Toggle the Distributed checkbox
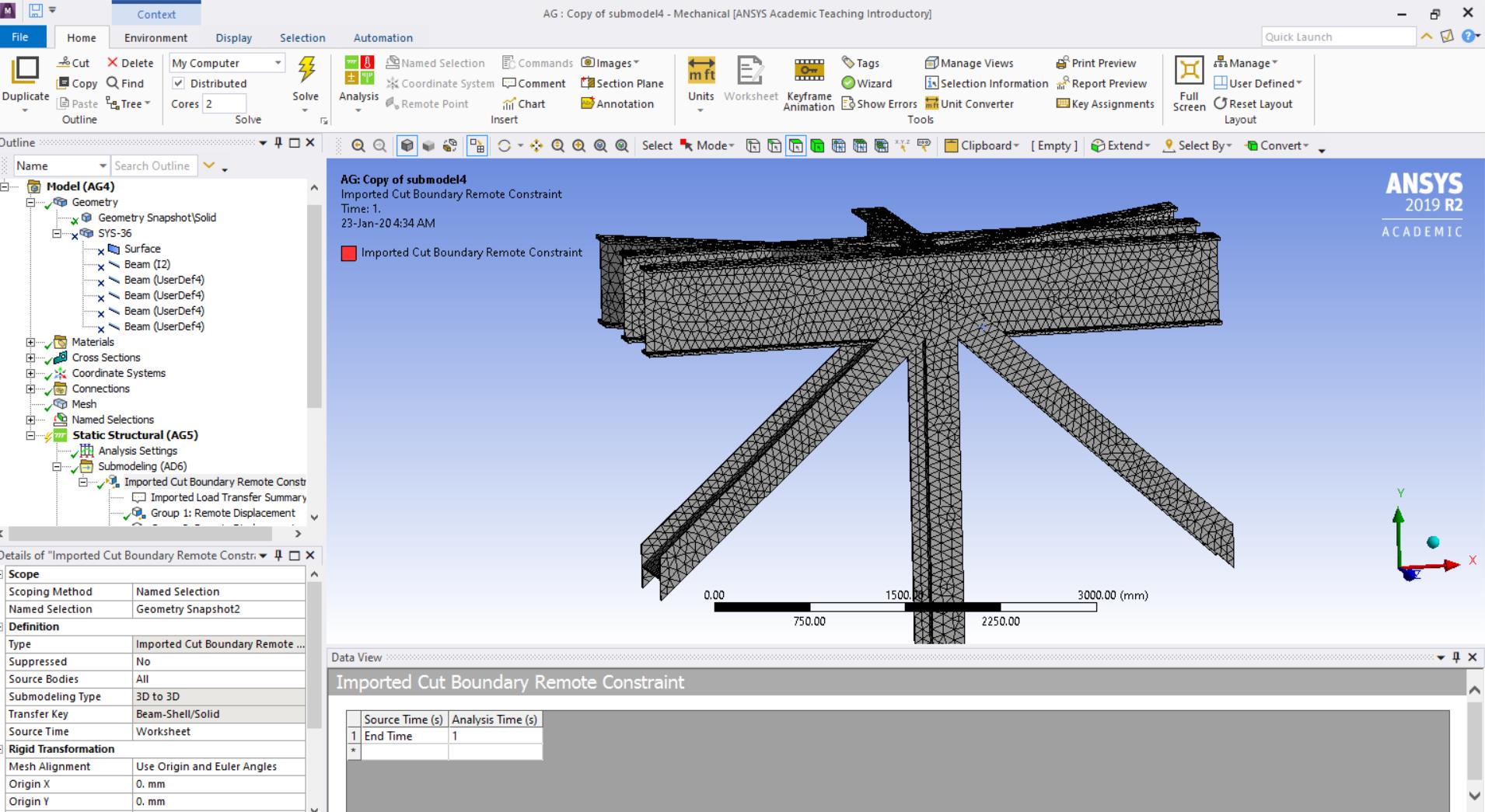 pyautogui.click(x=178, y=83)
